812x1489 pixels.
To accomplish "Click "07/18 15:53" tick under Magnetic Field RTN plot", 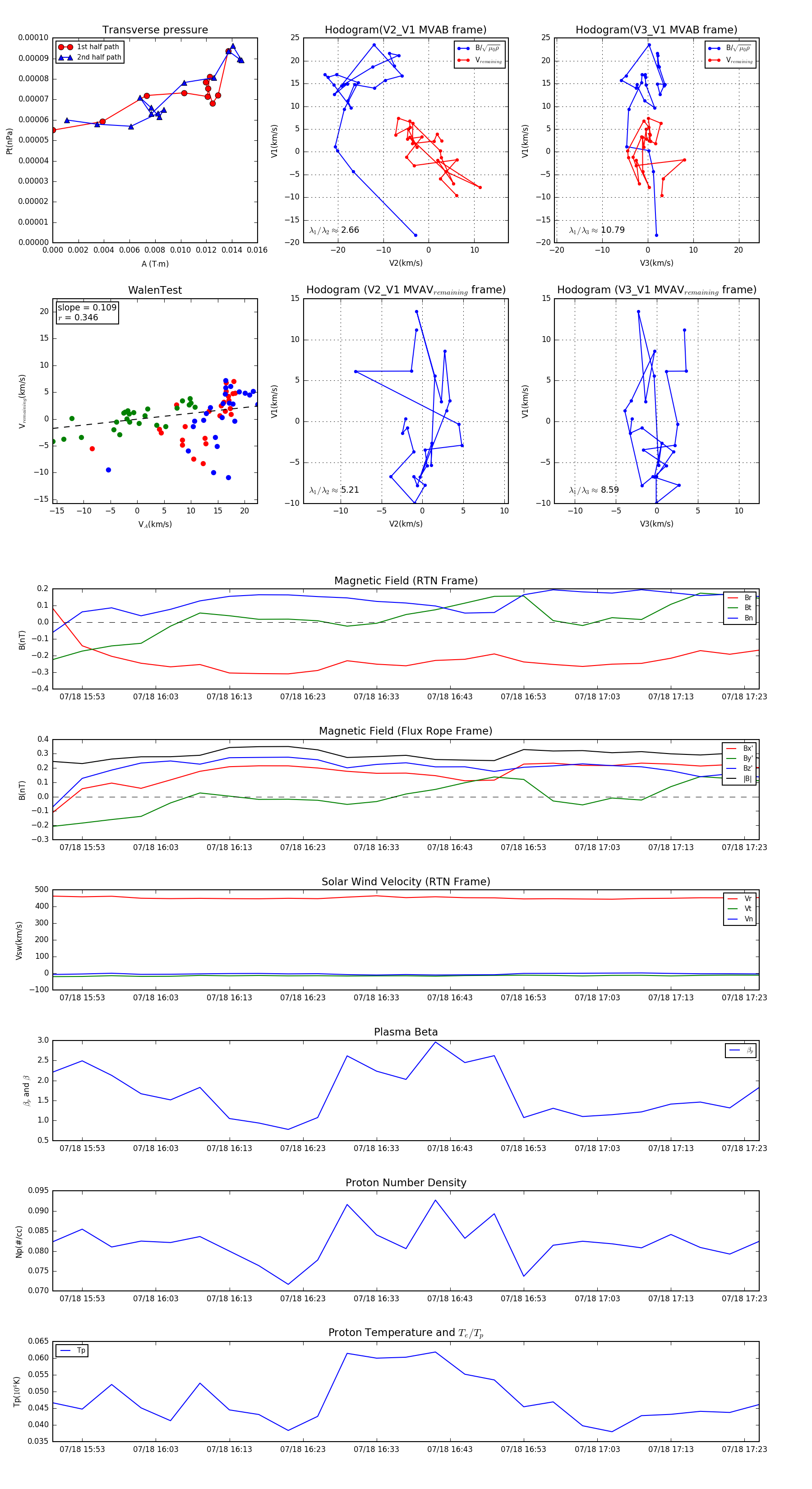I will [82, 697].
